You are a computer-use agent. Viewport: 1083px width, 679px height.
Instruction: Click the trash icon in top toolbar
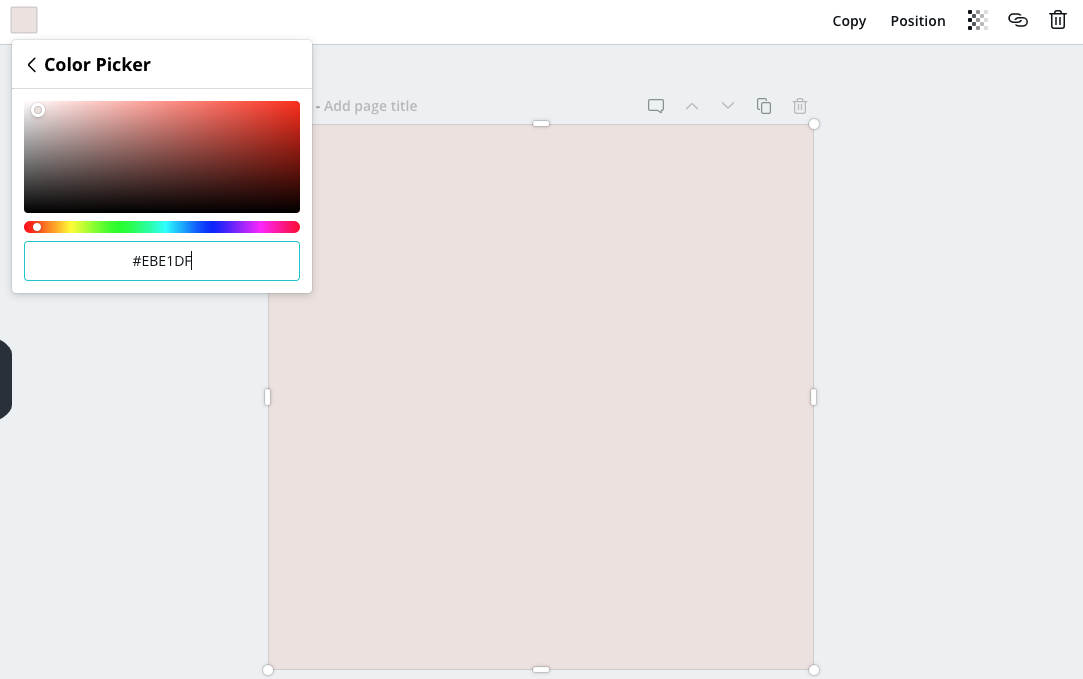coord(1057,20)
